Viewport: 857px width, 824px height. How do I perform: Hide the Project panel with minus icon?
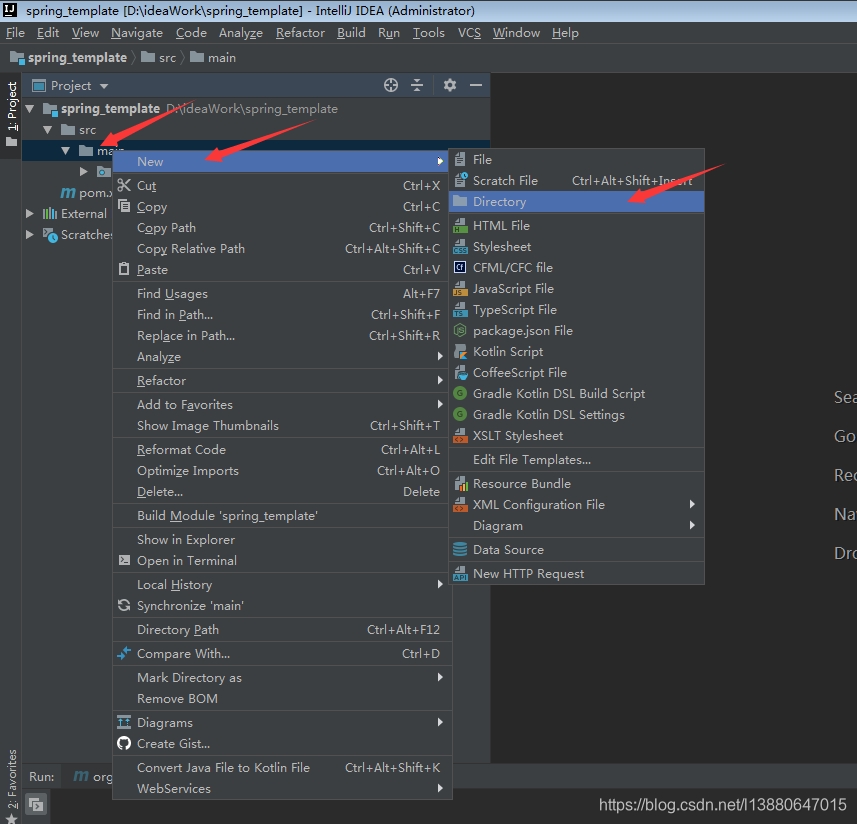[476, 85]
